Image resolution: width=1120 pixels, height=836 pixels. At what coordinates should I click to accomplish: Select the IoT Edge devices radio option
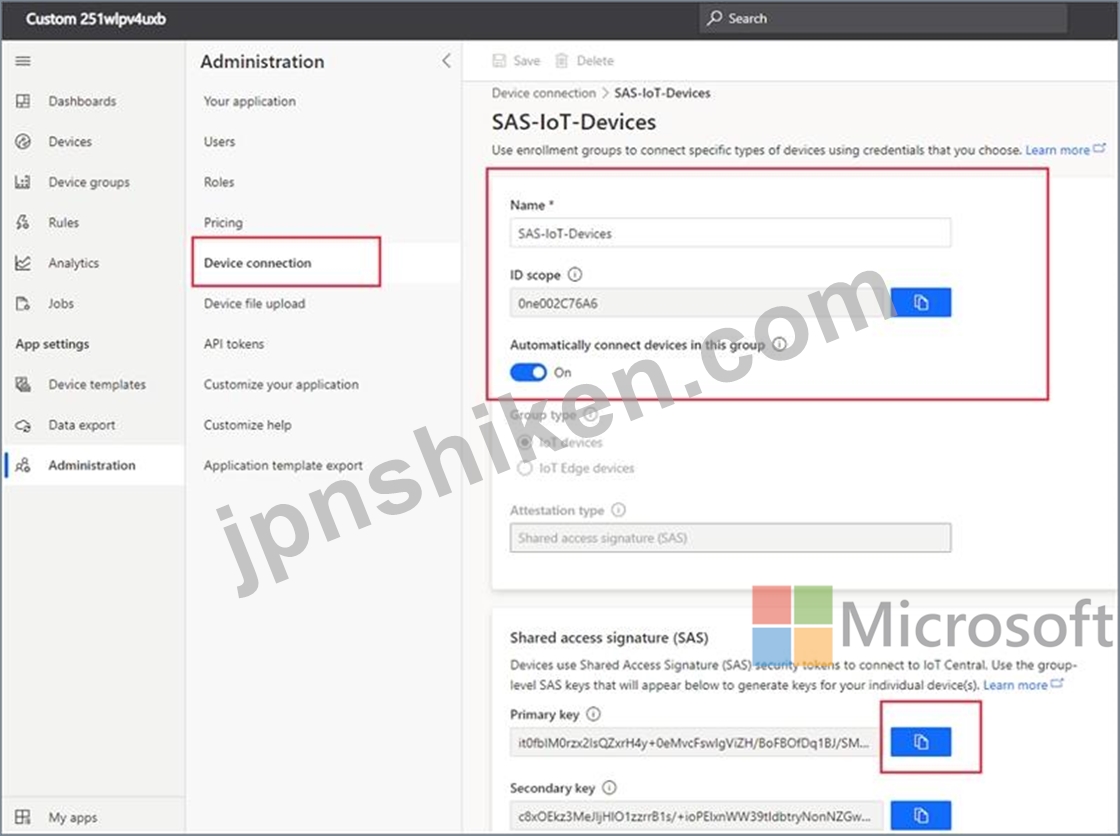[525, 468]
